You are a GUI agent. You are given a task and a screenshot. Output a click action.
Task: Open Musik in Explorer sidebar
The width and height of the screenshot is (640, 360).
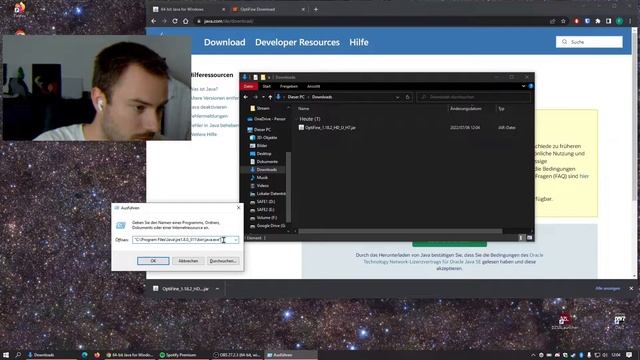262,178
